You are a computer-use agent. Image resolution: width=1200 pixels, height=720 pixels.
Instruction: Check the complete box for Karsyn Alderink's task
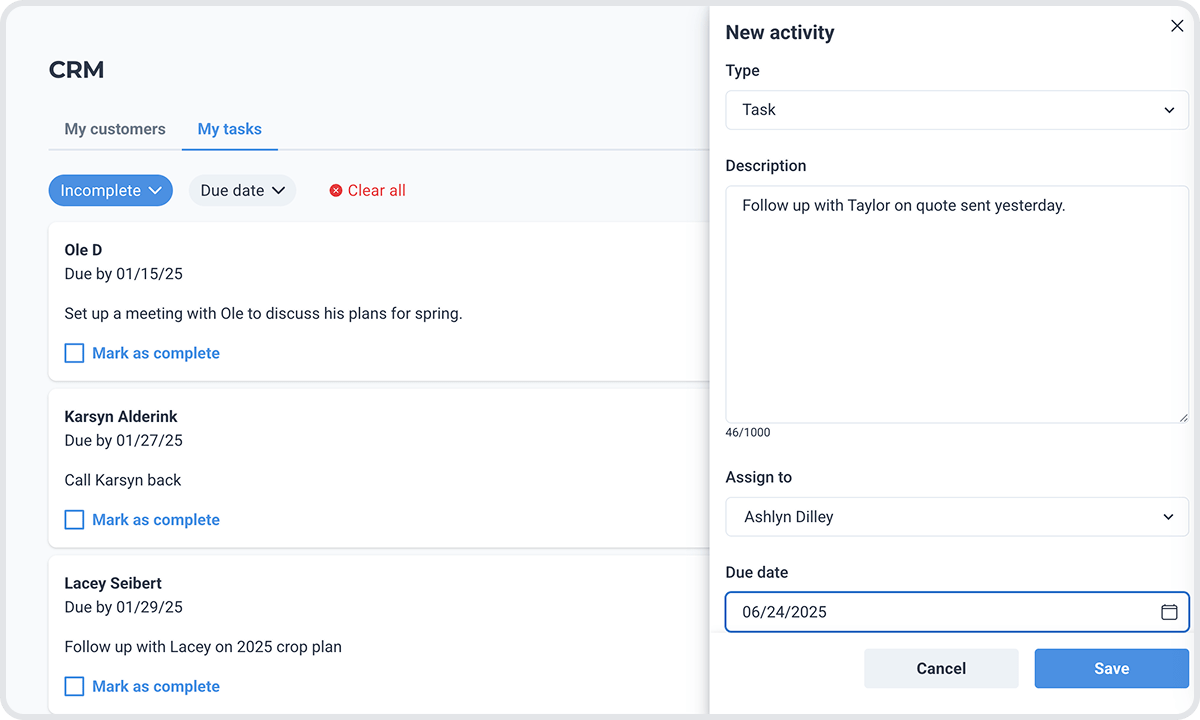(74, 519)
